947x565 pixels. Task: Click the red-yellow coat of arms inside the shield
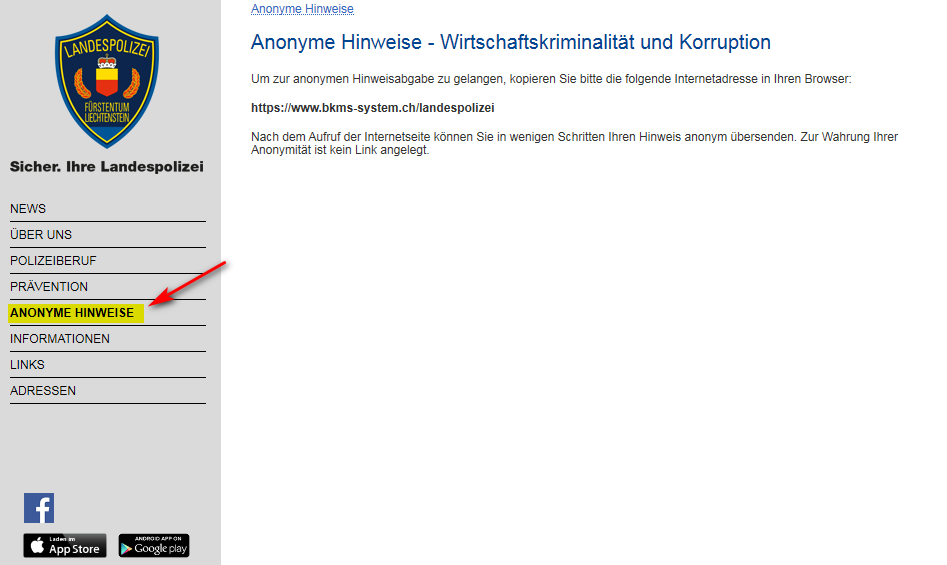pos(106,79)
